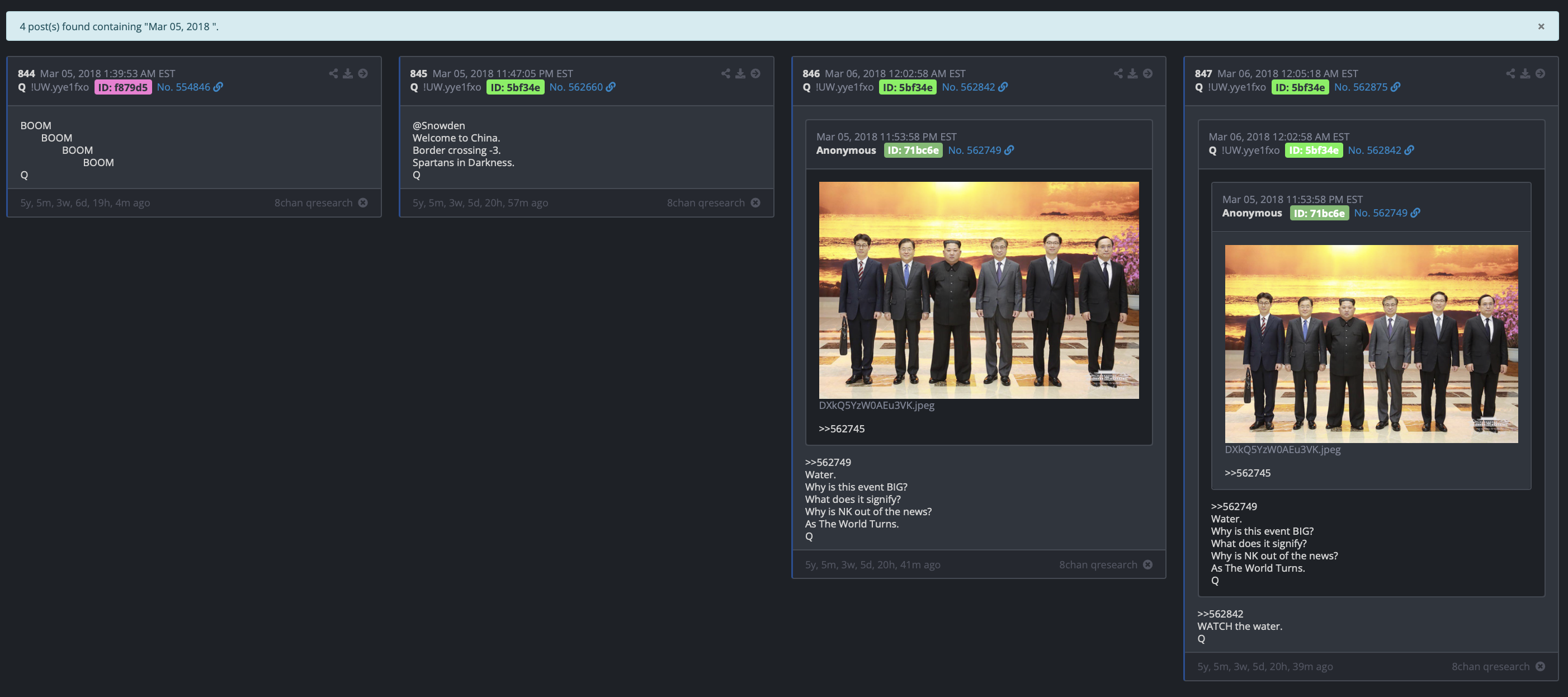1568x697 pixels.
Task: Click post number 845 label
Action: pos(418,73)
